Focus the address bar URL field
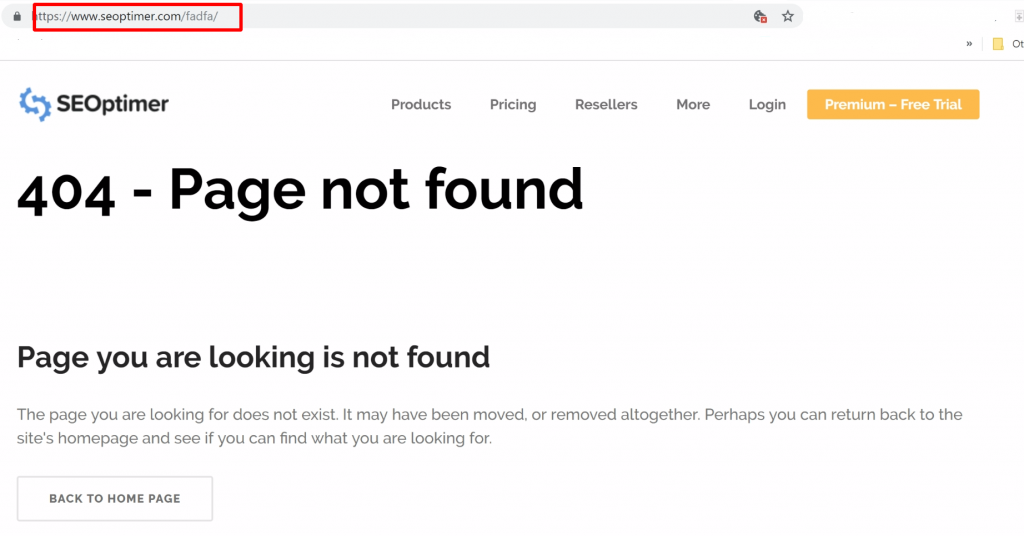 (x=400, y=17)
